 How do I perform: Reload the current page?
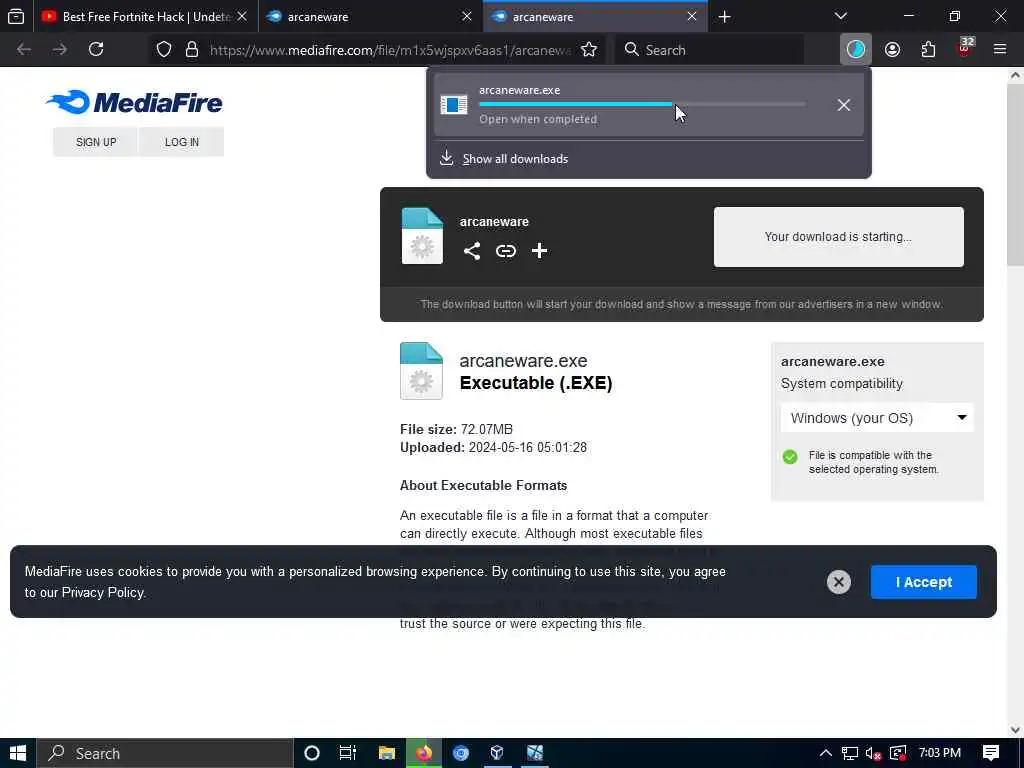pos(96,50)
